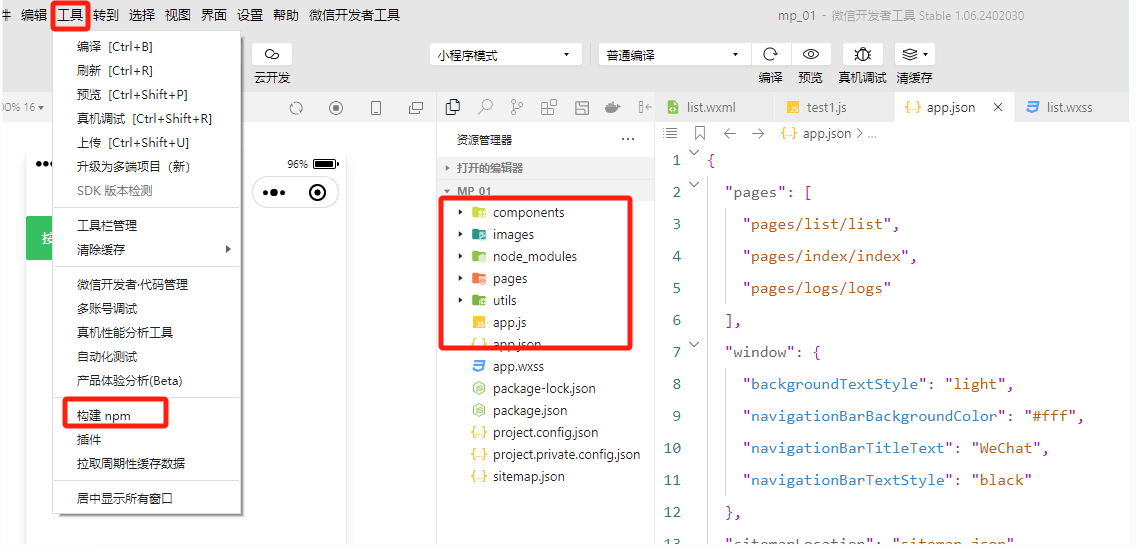The width and height of the screenshot is (1137, 546).
Task: Choose 编译 [Ctrl+B] from the menu
Action: (x=146, y=47)
